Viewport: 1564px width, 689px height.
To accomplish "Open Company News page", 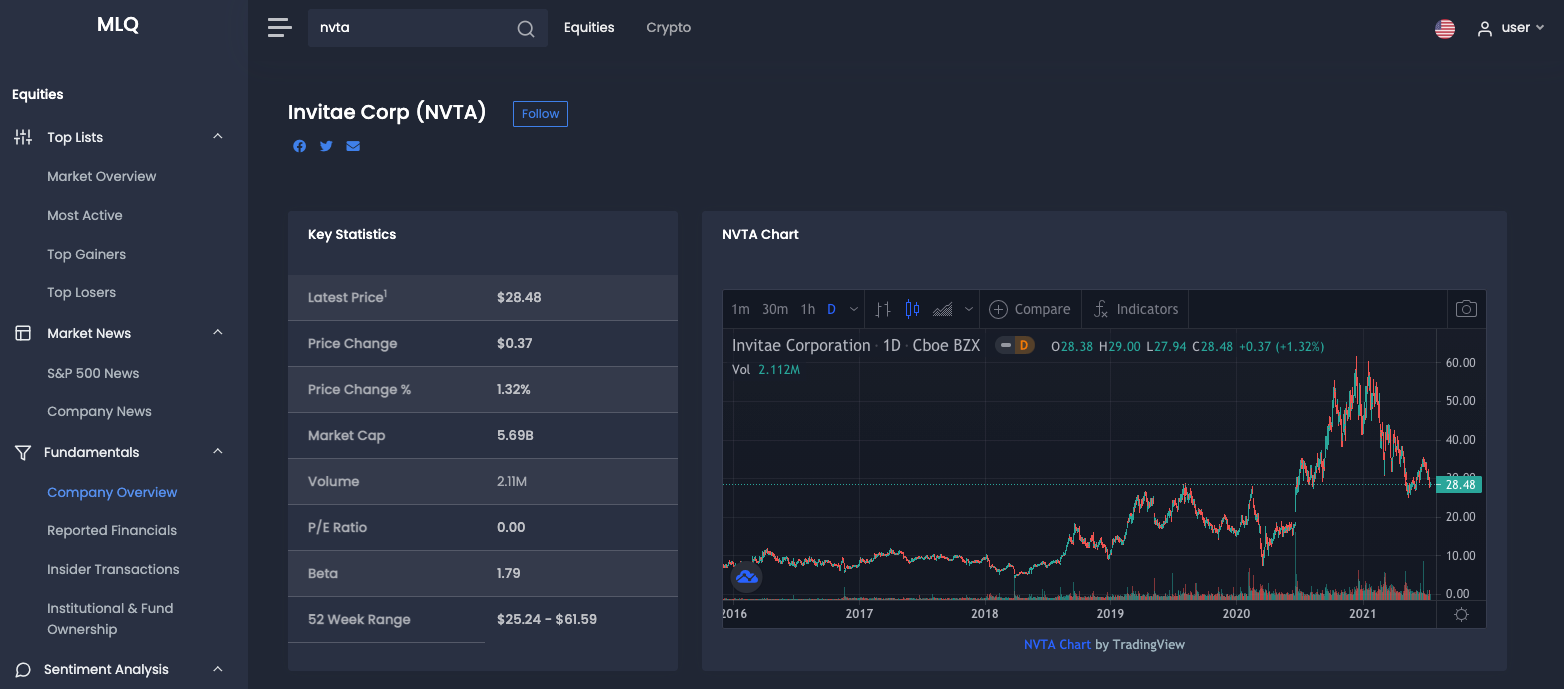I will point(100,411).
